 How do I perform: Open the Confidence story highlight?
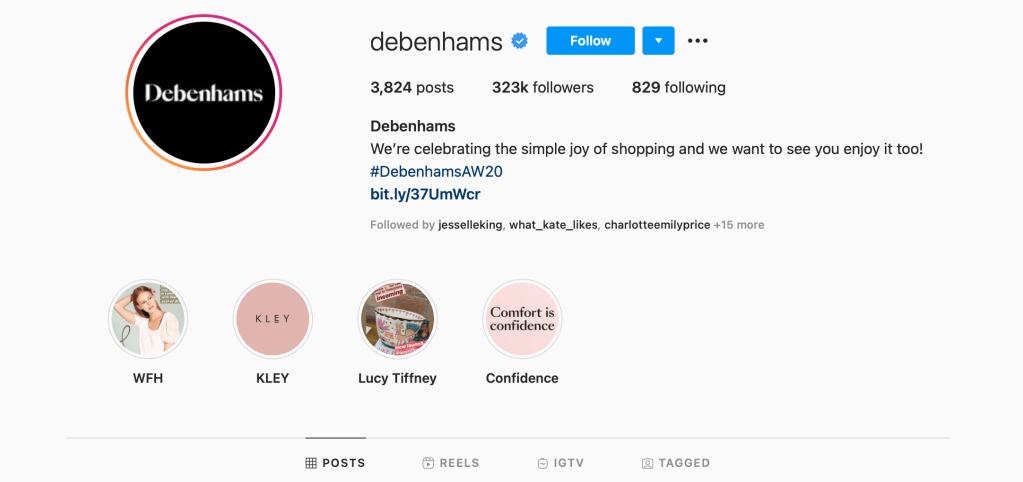click(x=522, y=319)
